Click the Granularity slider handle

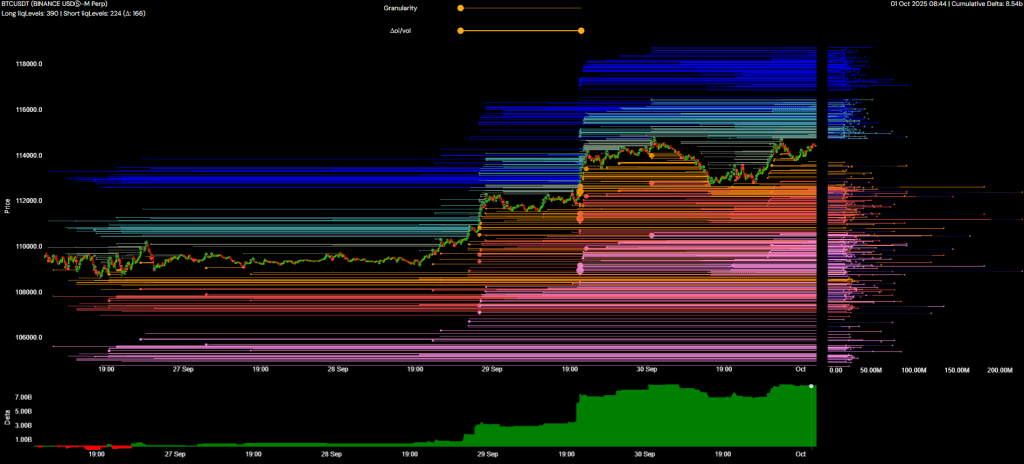pyautogui.click(x=460, y=8)
